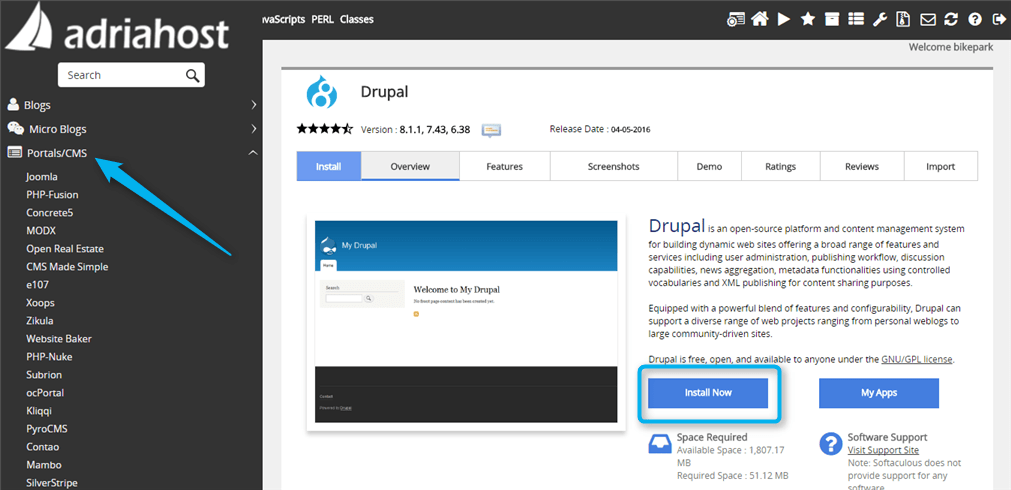Select Xoops in the CMS list
Image resolution: width=1011 pixels, height=490 pixels.
(40, 303)
